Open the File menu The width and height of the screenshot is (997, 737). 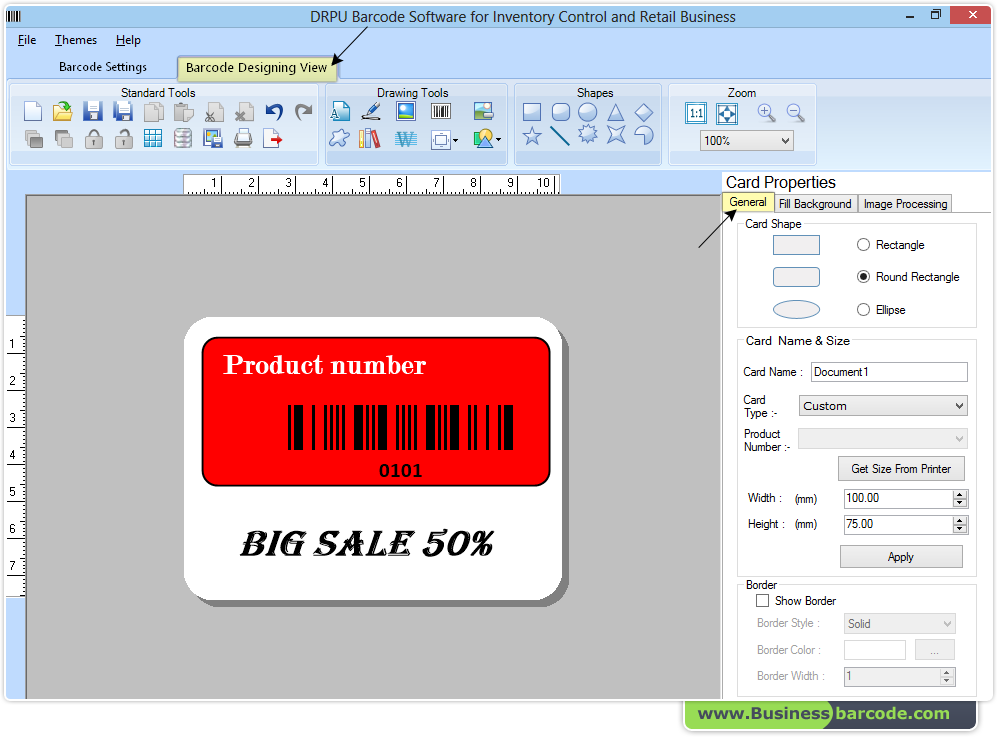(27, 40)
